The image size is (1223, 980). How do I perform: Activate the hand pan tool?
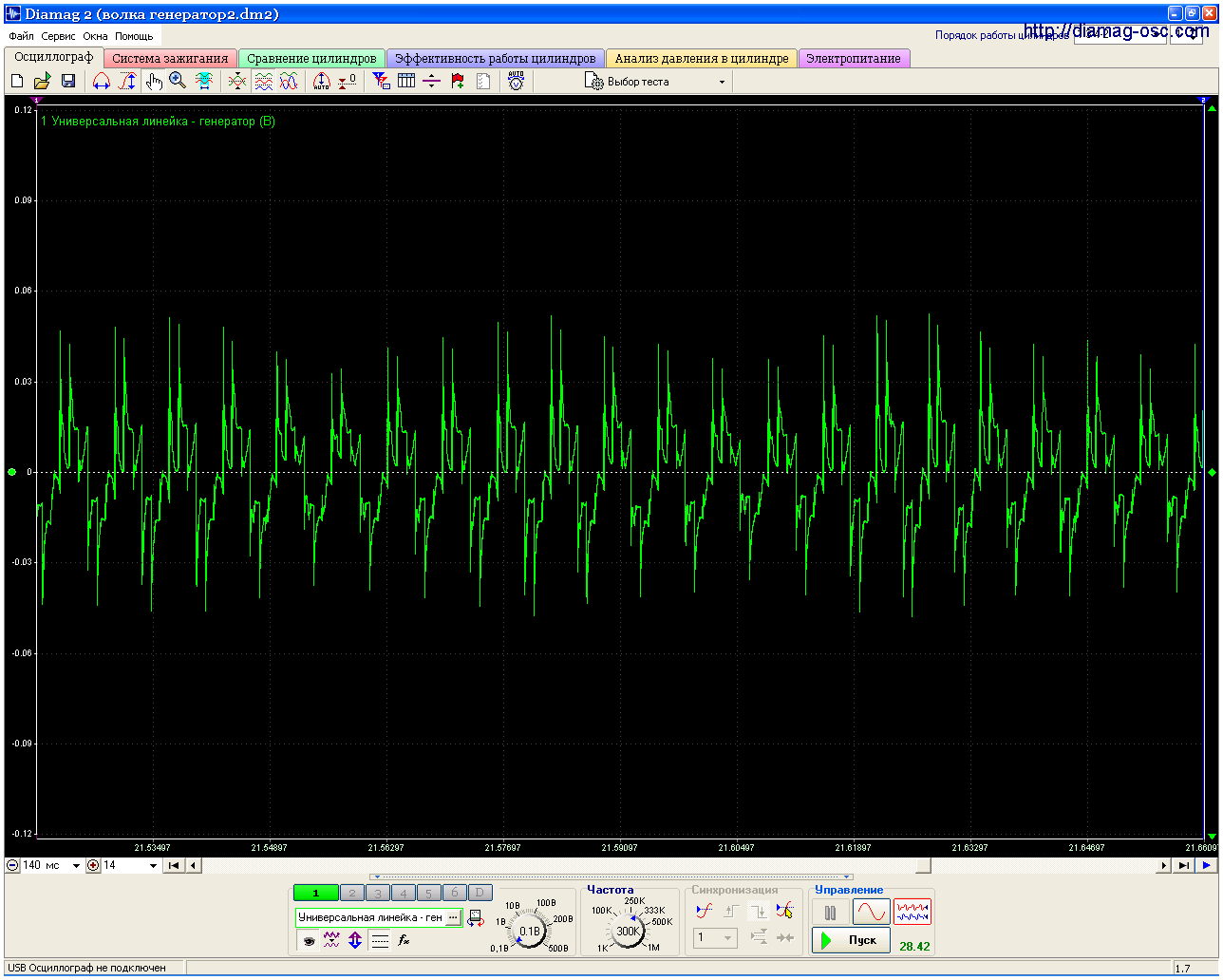pos(154,82)
